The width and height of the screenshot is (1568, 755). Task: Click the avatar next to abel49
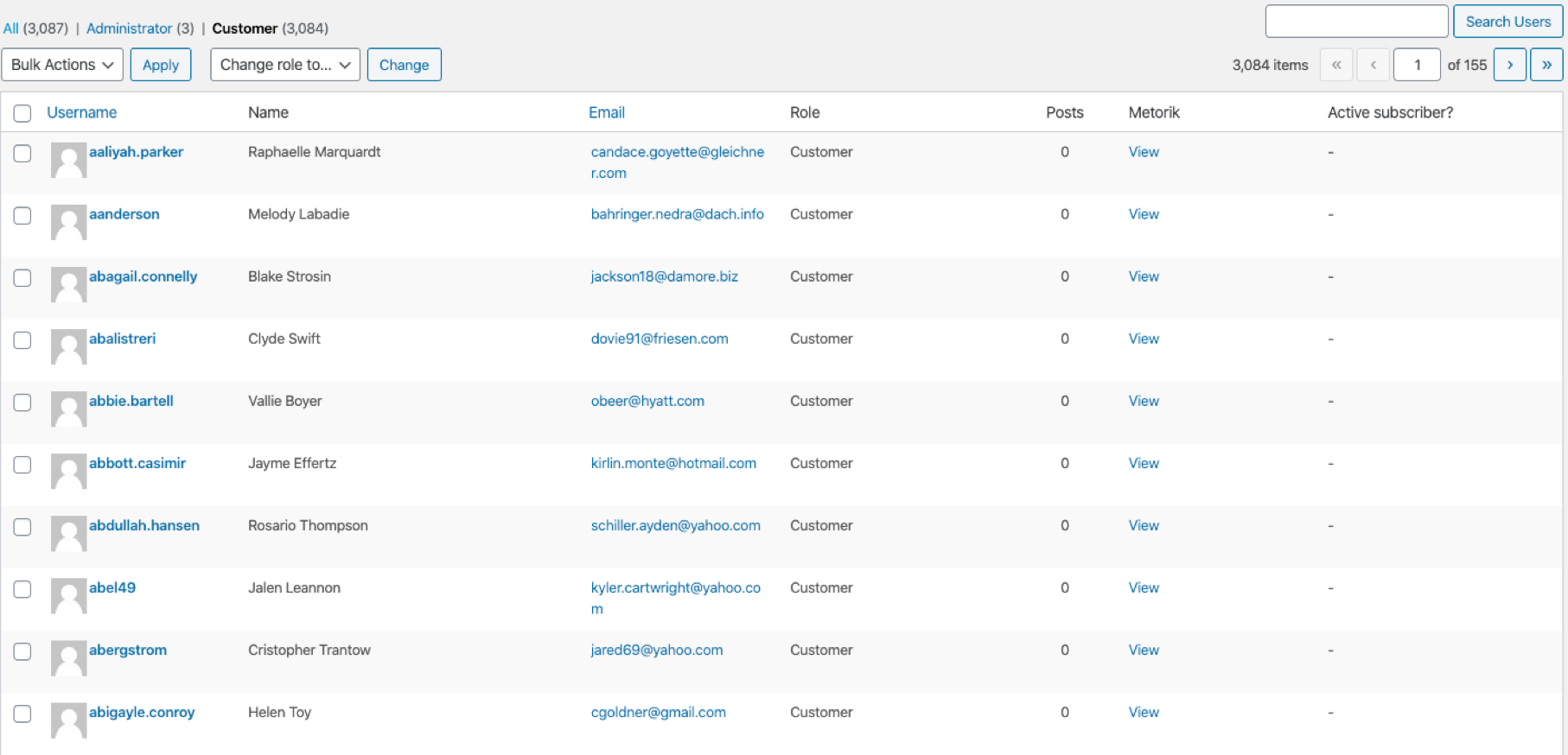(68, 596)
